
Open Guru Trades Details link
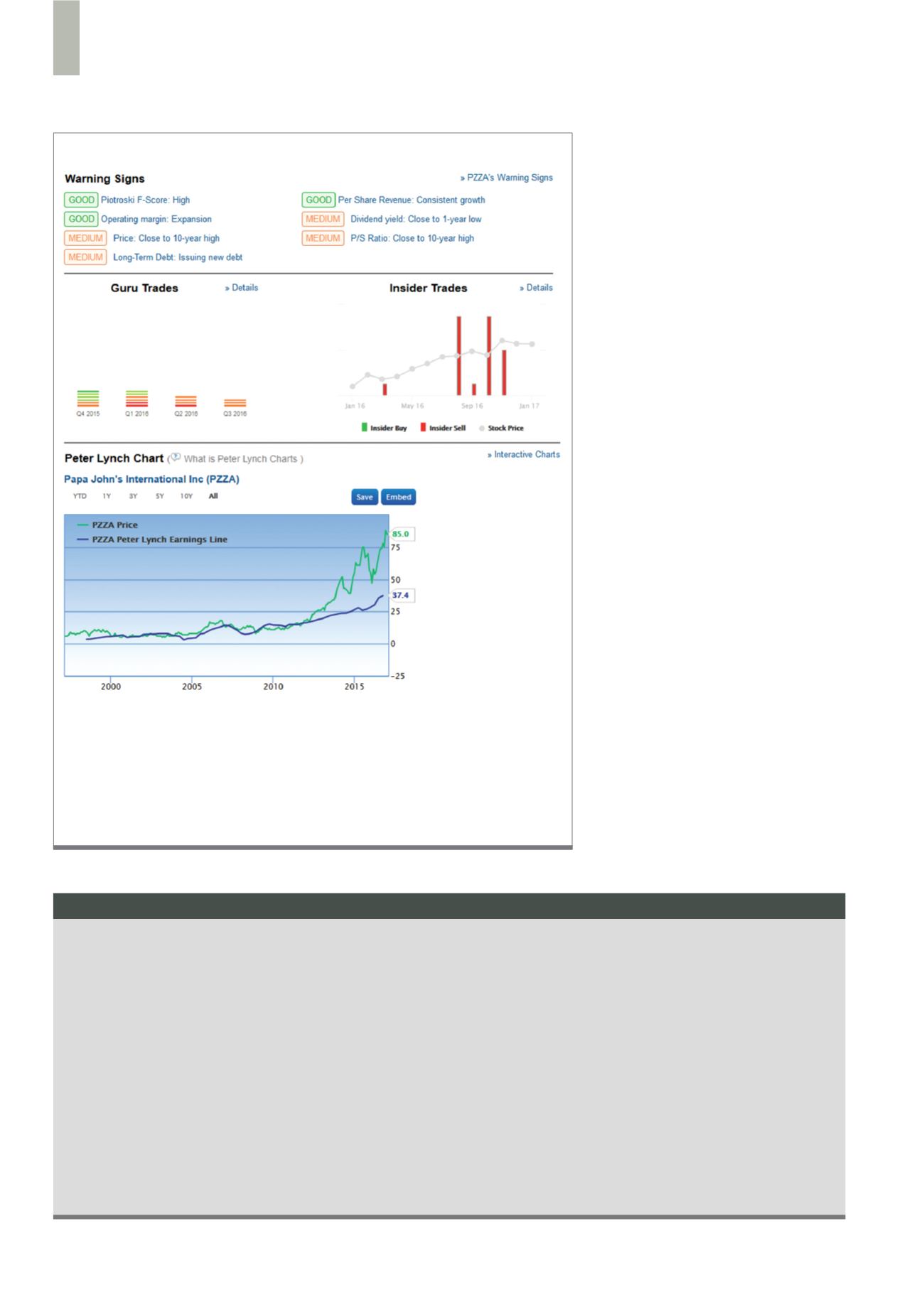click(242, 288)
